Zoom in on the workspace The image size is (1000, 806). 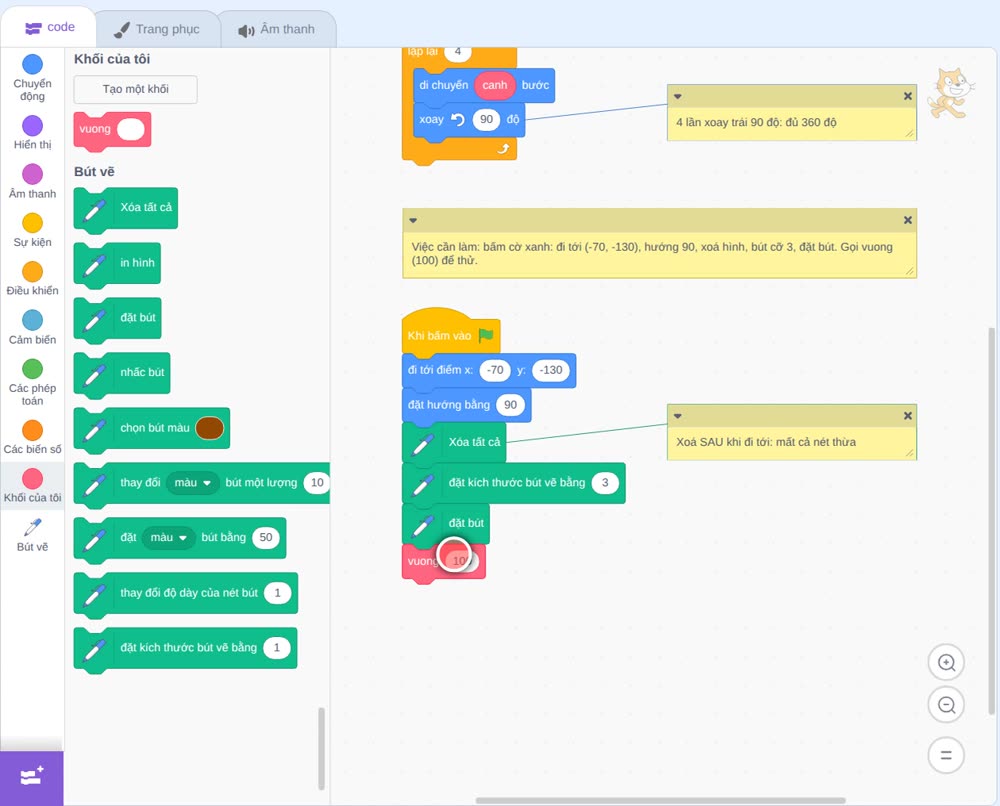coord(946,663)
